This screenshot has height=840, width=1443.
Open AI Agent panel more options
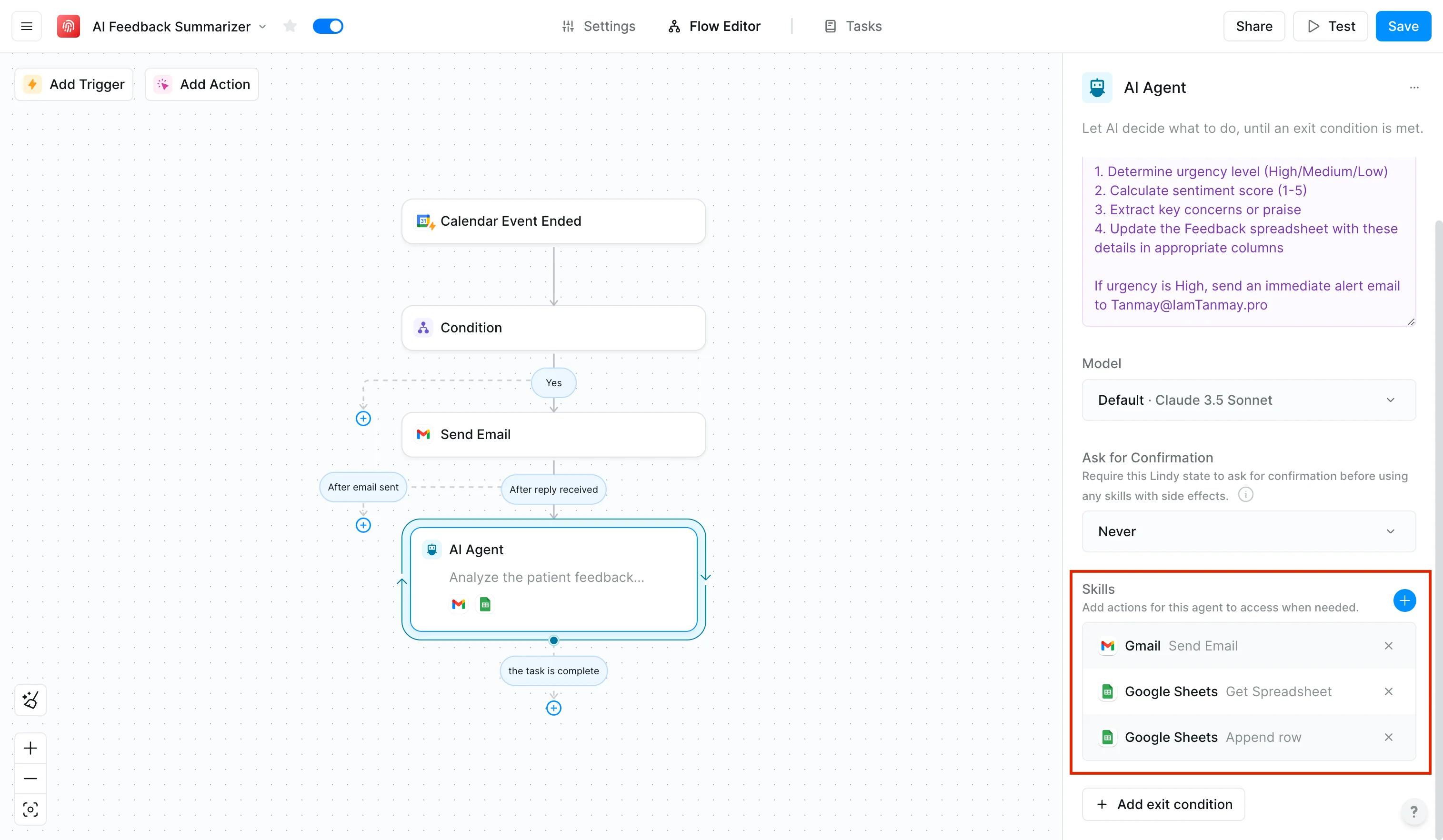(1414, 88)
